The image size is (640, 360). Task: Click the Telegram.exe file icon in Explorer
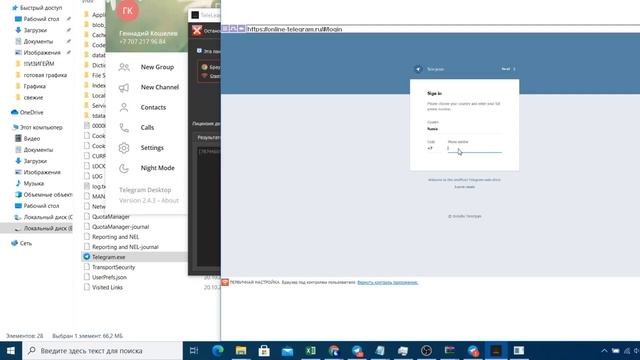pos(87,257)
